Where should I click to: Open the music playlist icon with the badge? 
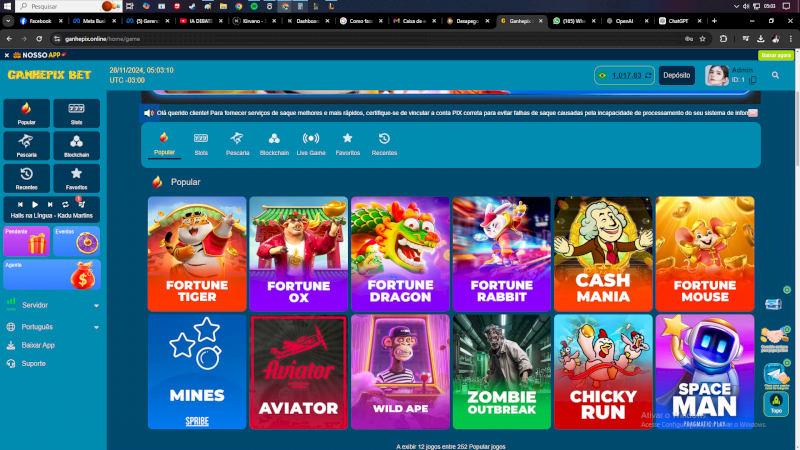click(81, 204)
